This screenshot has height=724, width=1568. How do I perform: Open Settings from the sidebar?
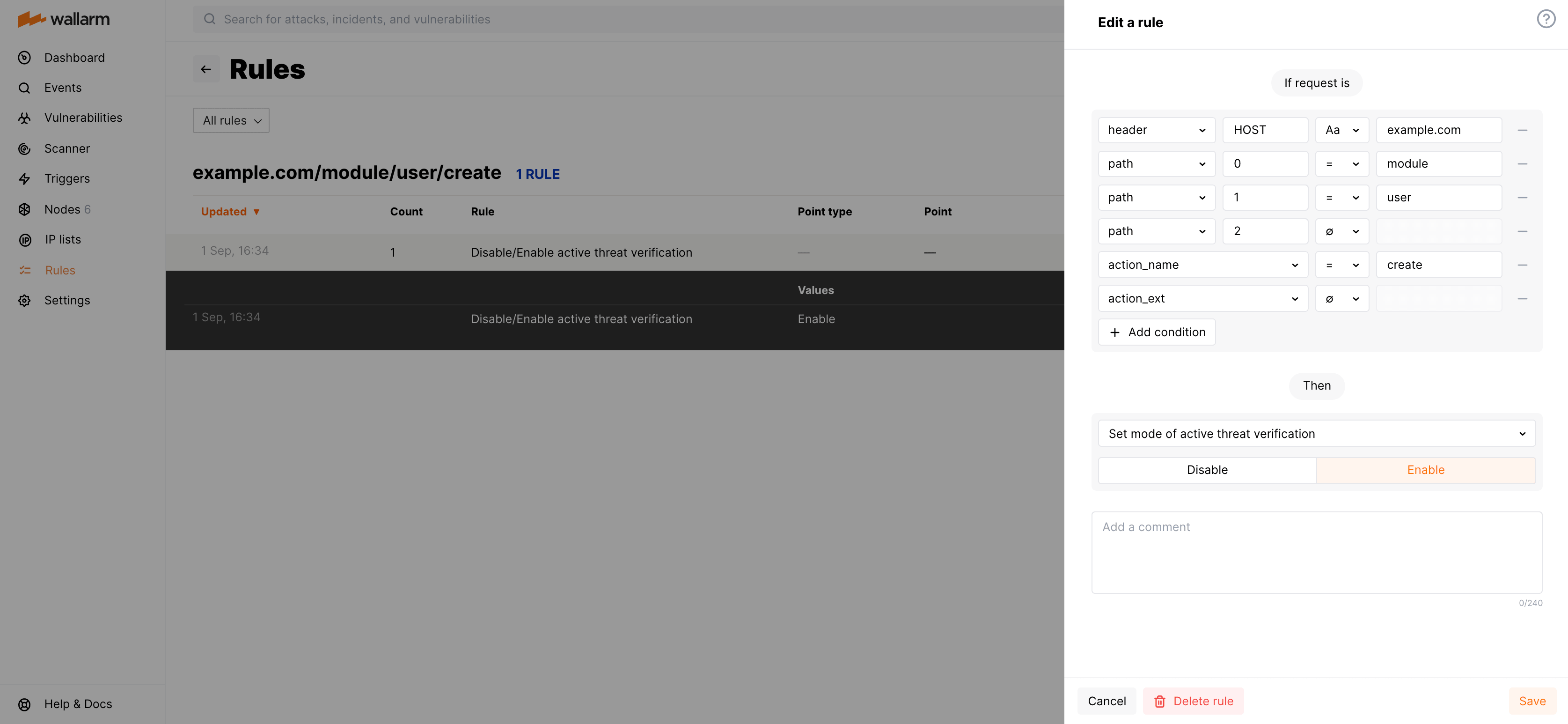(67, 300)
